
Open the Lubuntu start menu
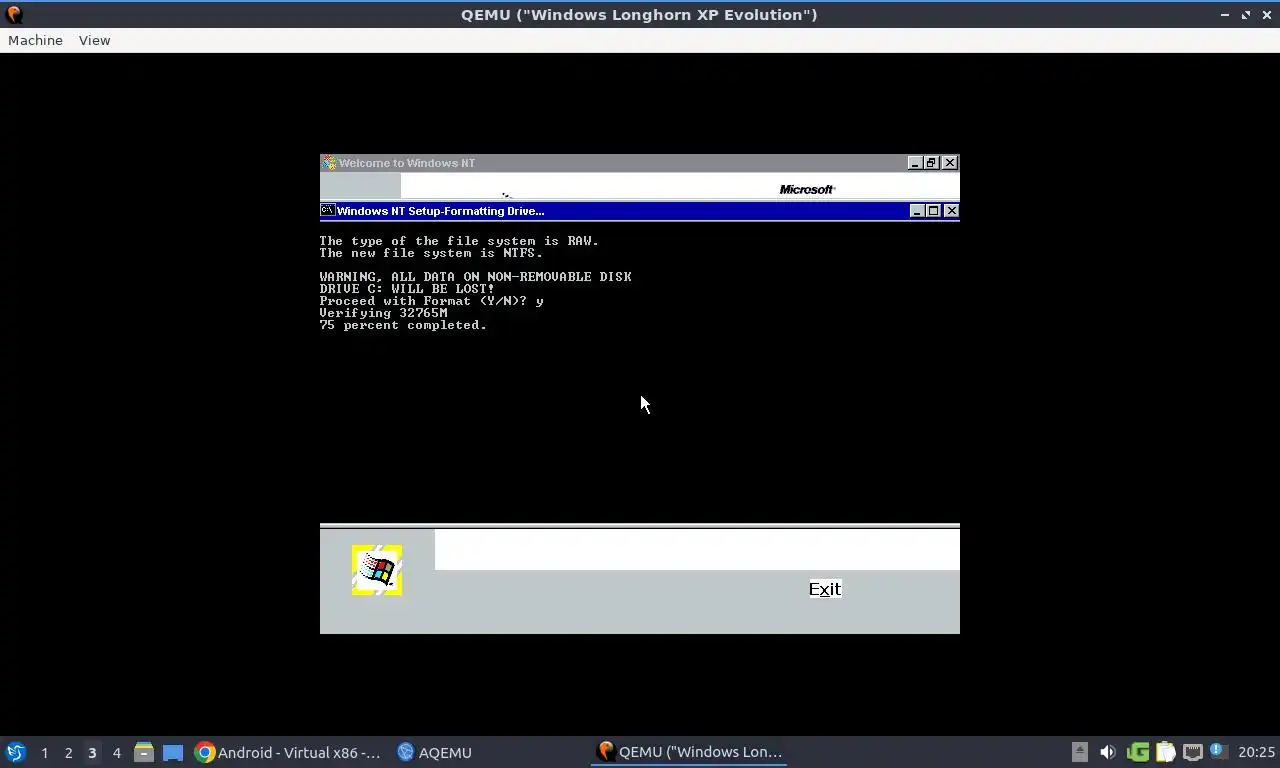[x=15, y=752]
